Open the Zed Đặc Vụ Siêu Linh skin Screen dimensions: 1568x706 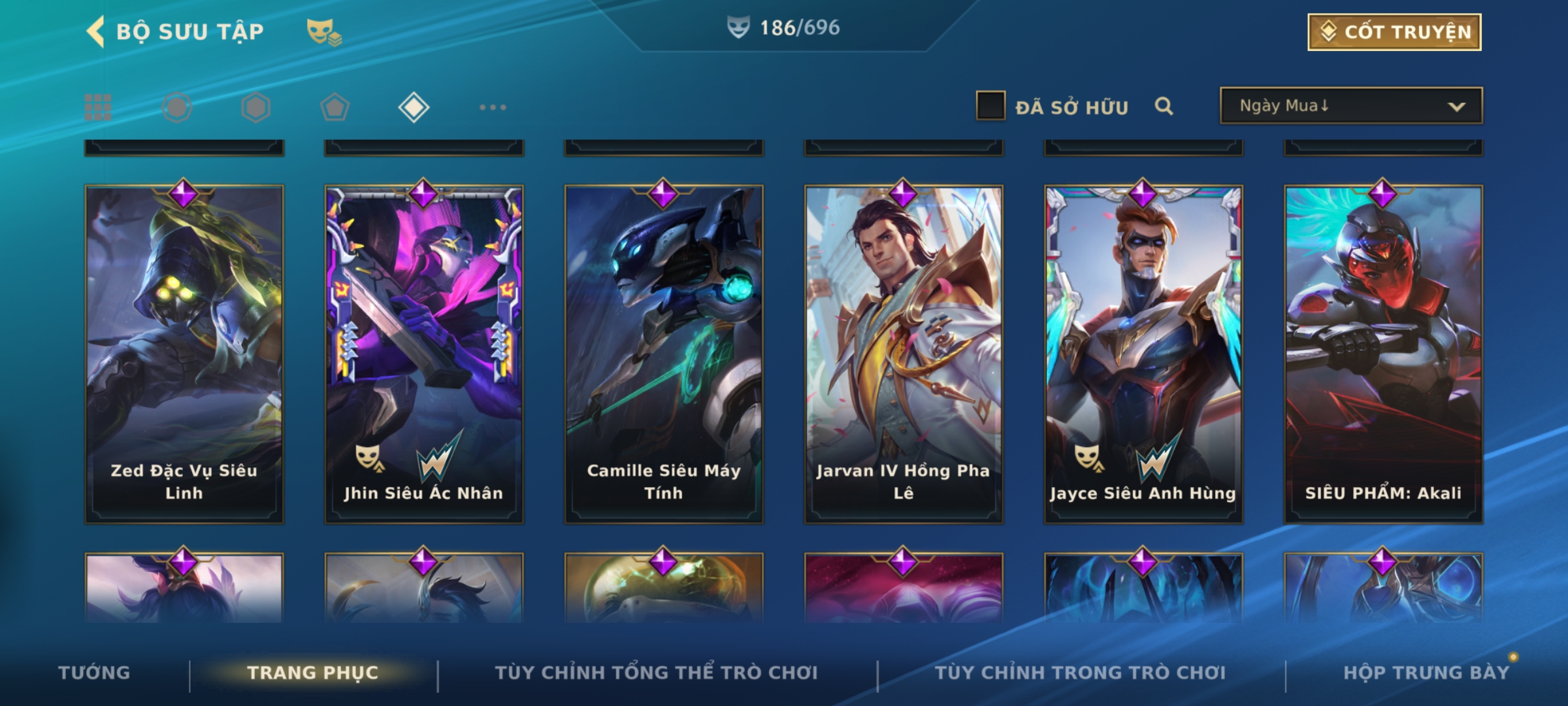[x=184, y=354]
